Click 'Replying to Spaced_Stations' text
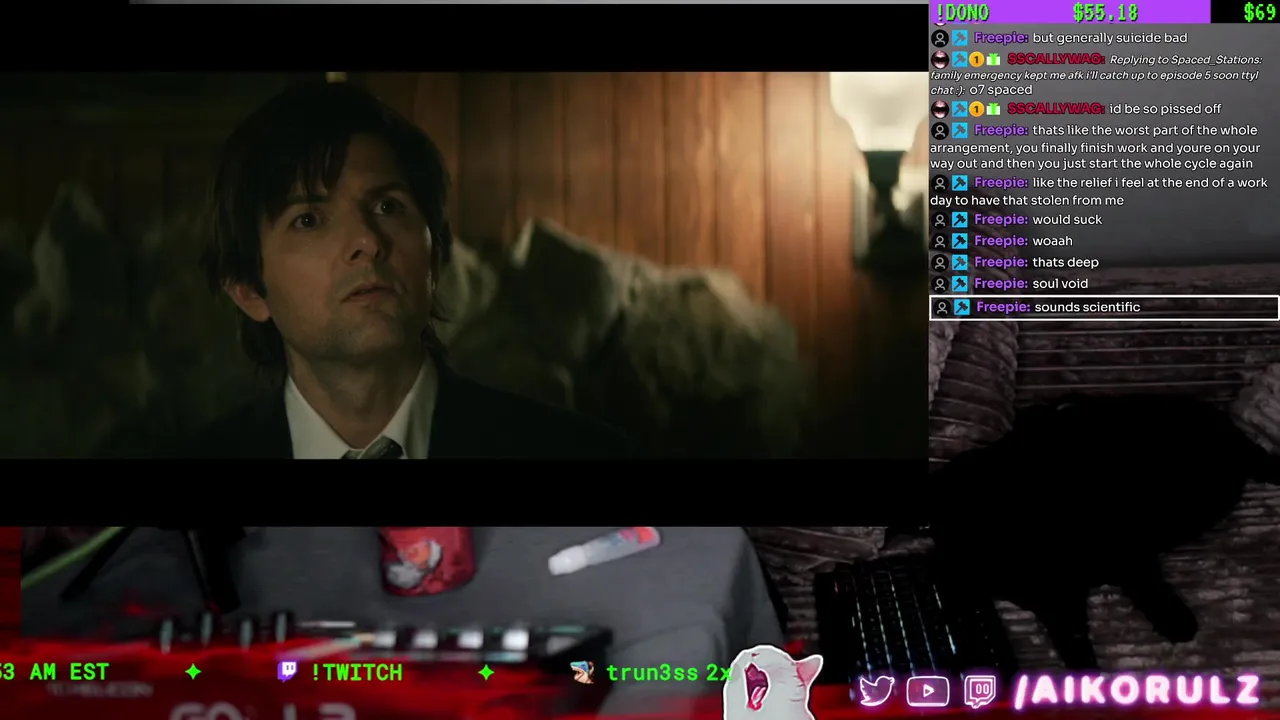Viewport: 1280px width, 720px height. coord(1186,60)
